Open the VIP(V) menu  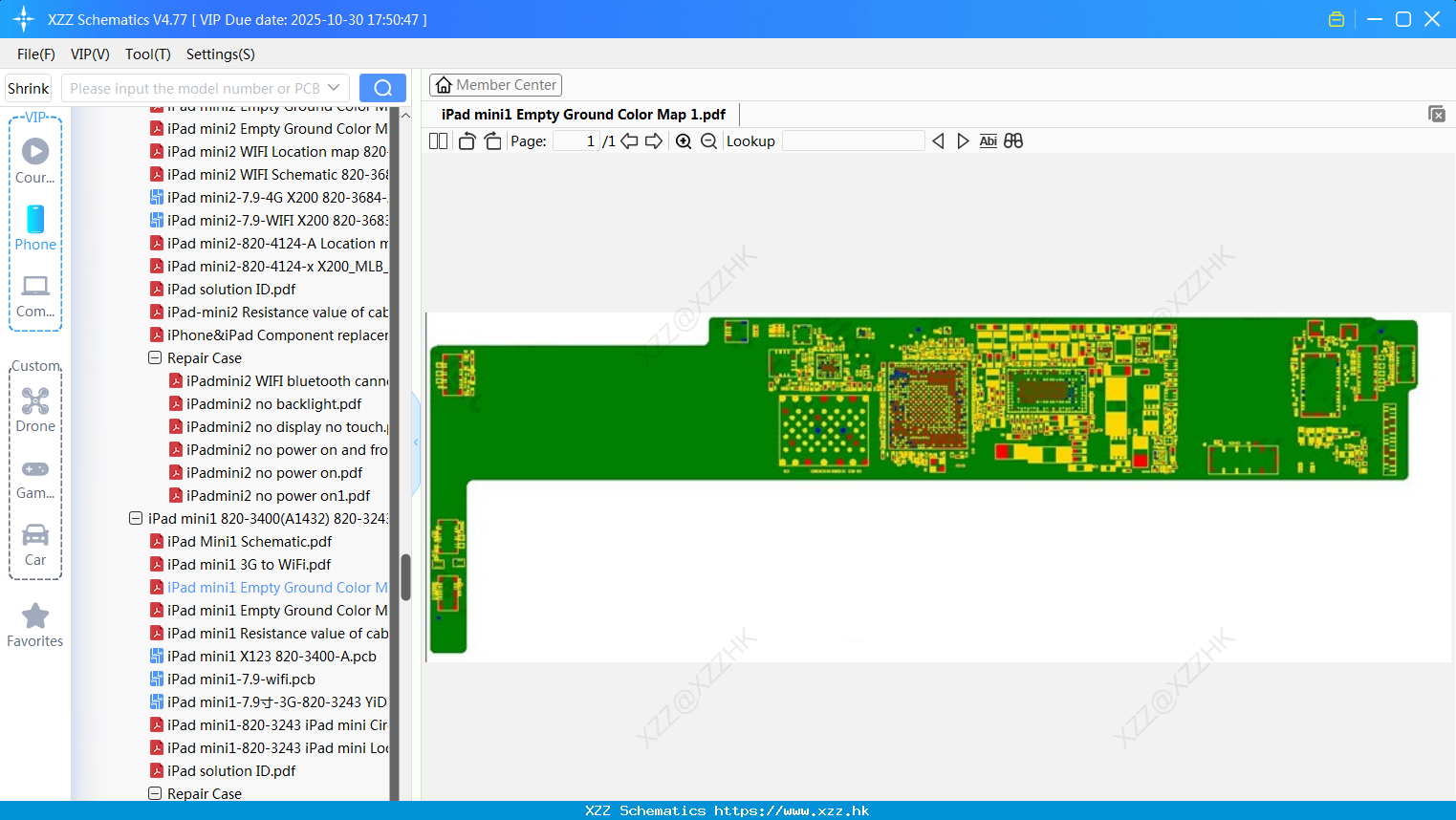tap(90, 54)
